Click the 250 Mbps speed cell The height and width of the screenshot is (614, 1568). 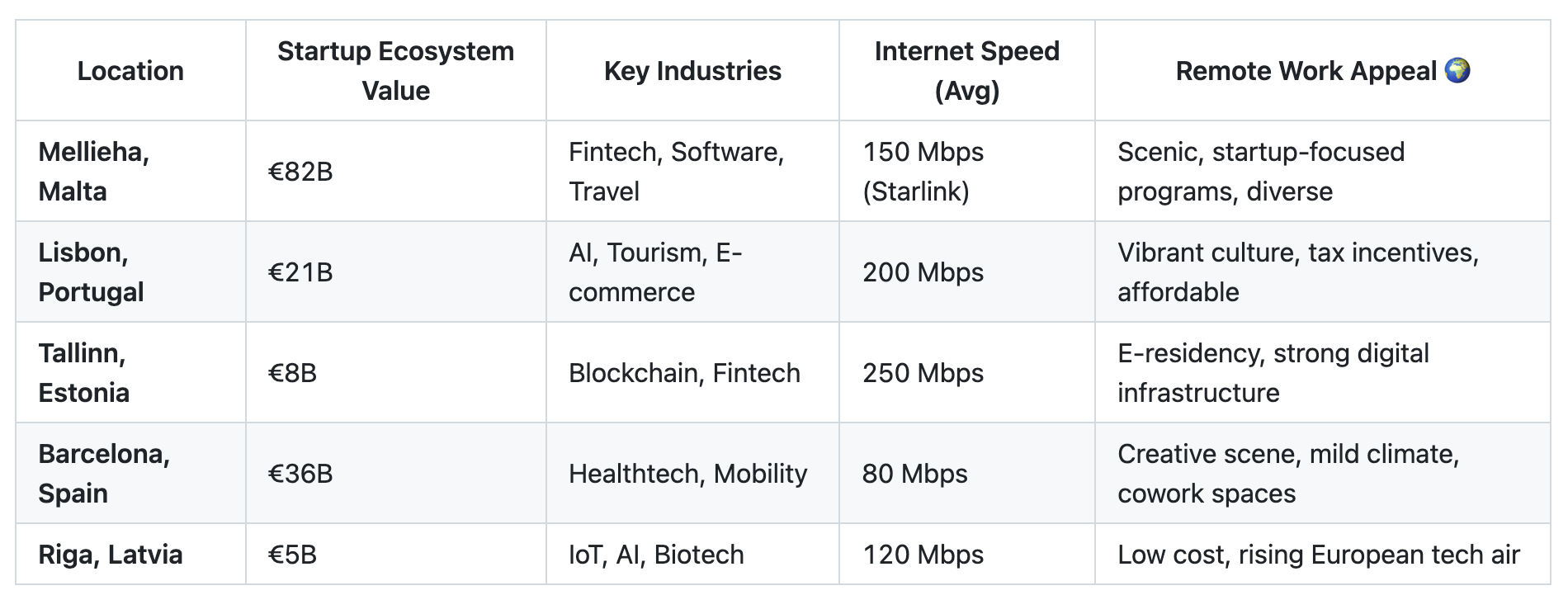[967, 372]
